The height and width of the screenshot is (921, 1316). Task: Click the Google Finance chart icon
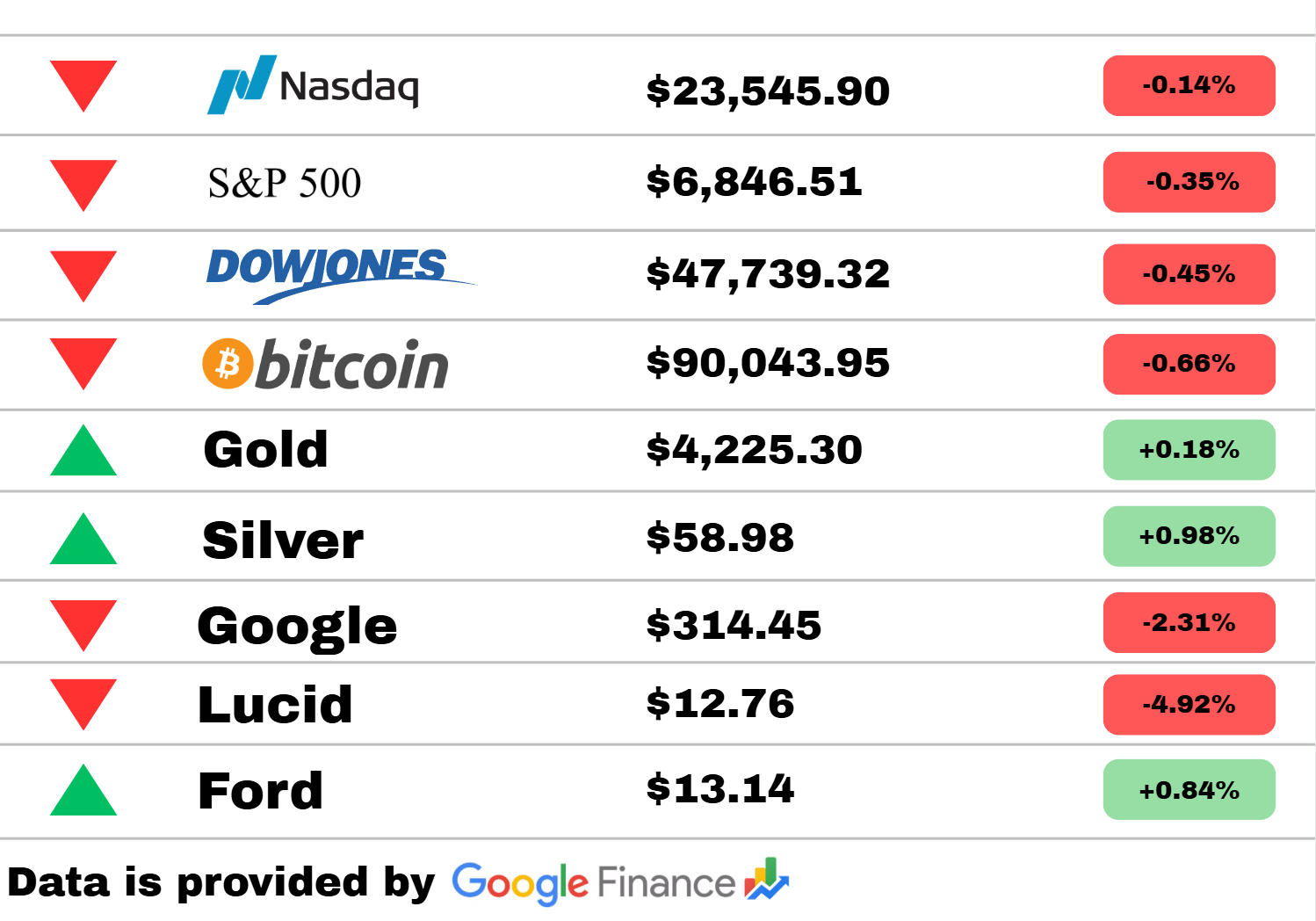pyautogui.click(x=766, y=879)
